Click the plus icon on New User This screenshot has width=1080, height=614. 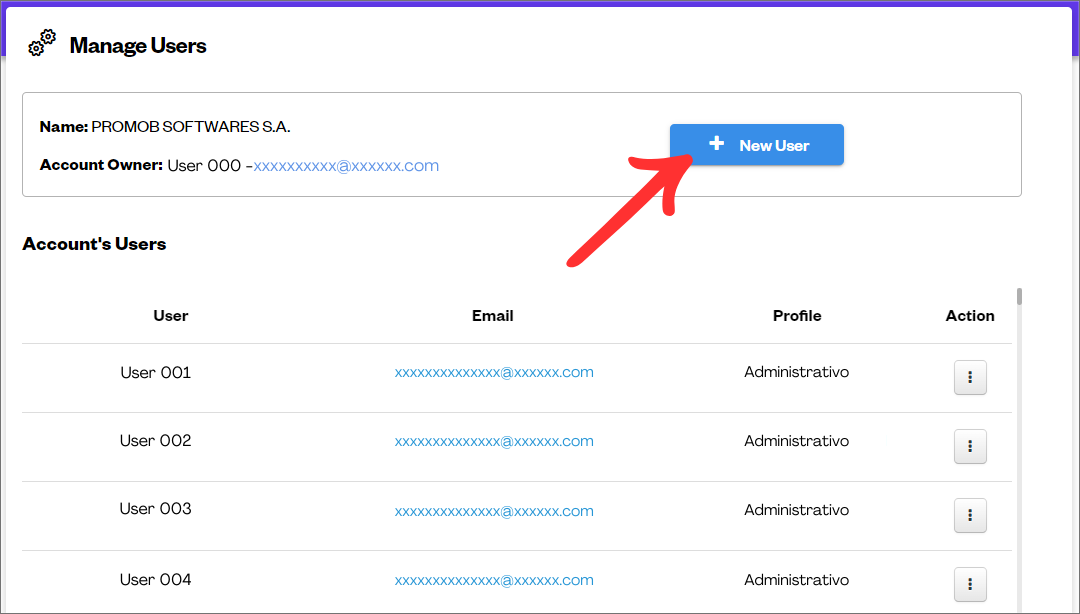click(x=716, y=144)
